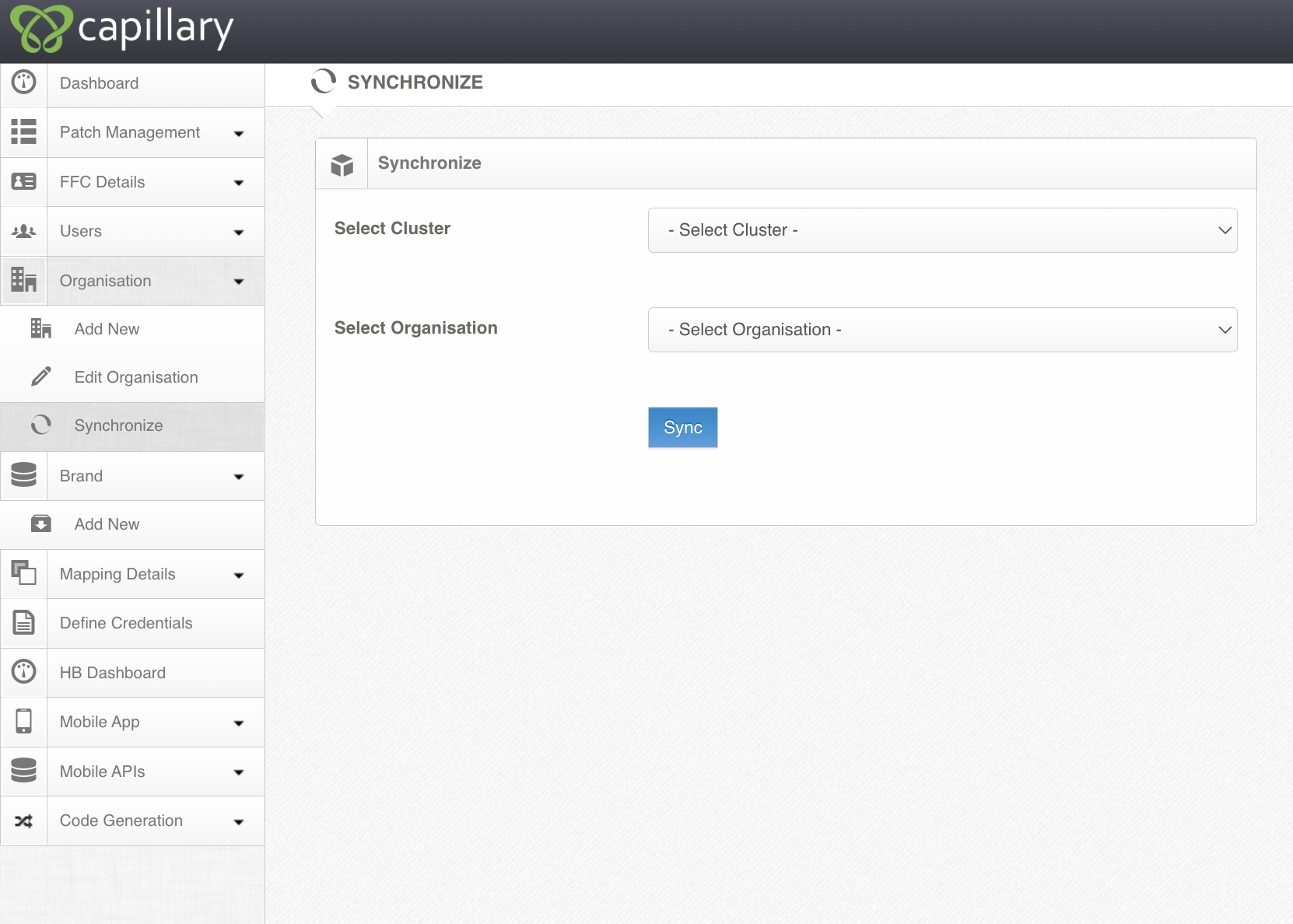Open Synchronize submenu link
Viewport: 1293px width, 924px height.
coord(132,425)
